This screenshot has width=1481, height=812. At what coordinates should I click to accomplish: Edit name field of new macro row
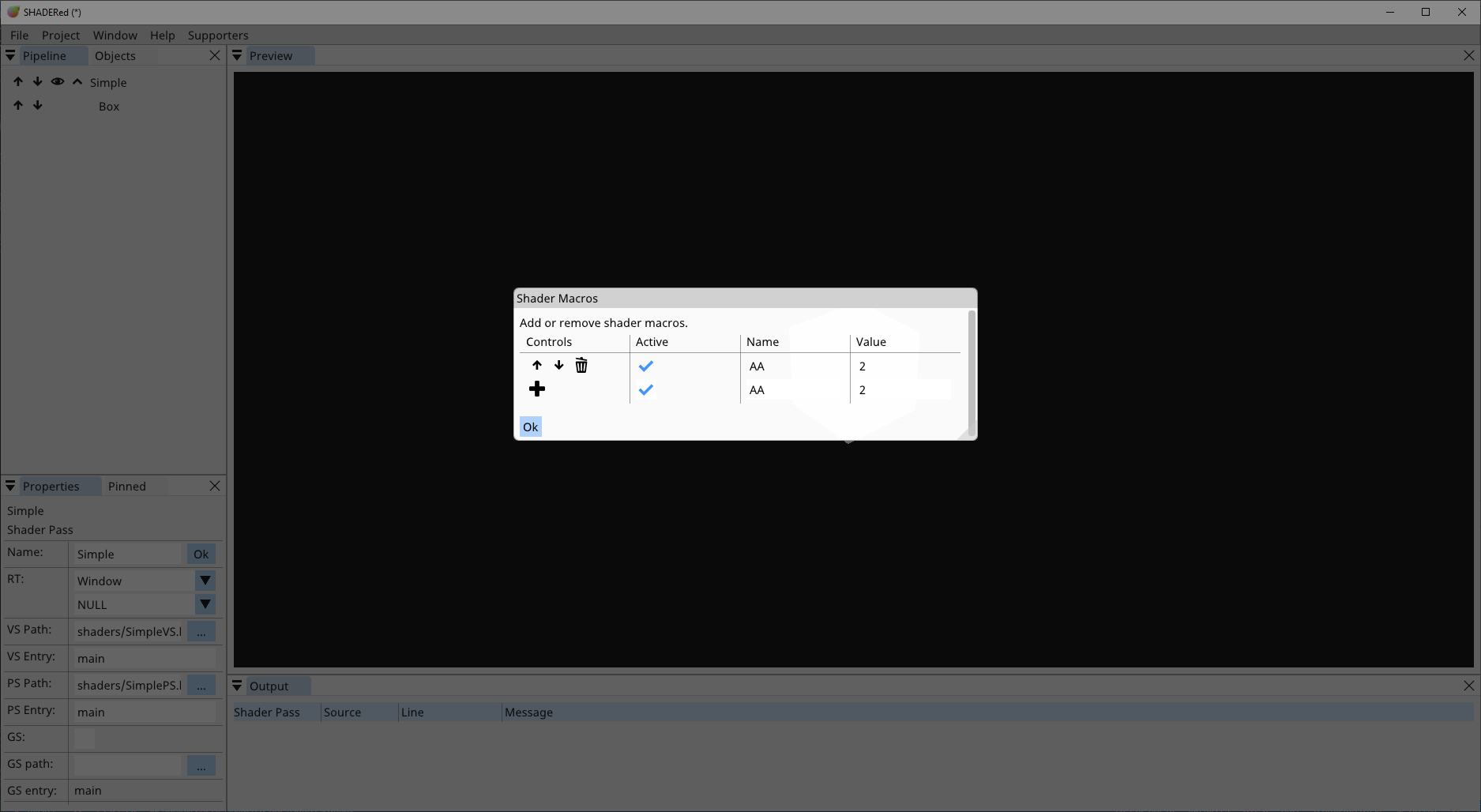(x=794, y=389)
